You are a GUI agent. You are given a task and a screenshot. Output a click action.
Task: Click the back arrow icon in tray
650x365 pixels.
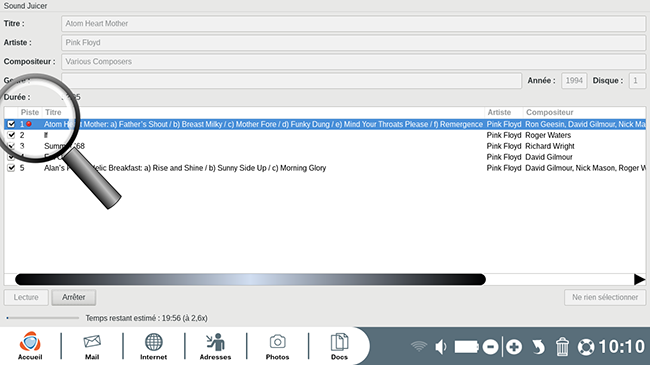538,347
